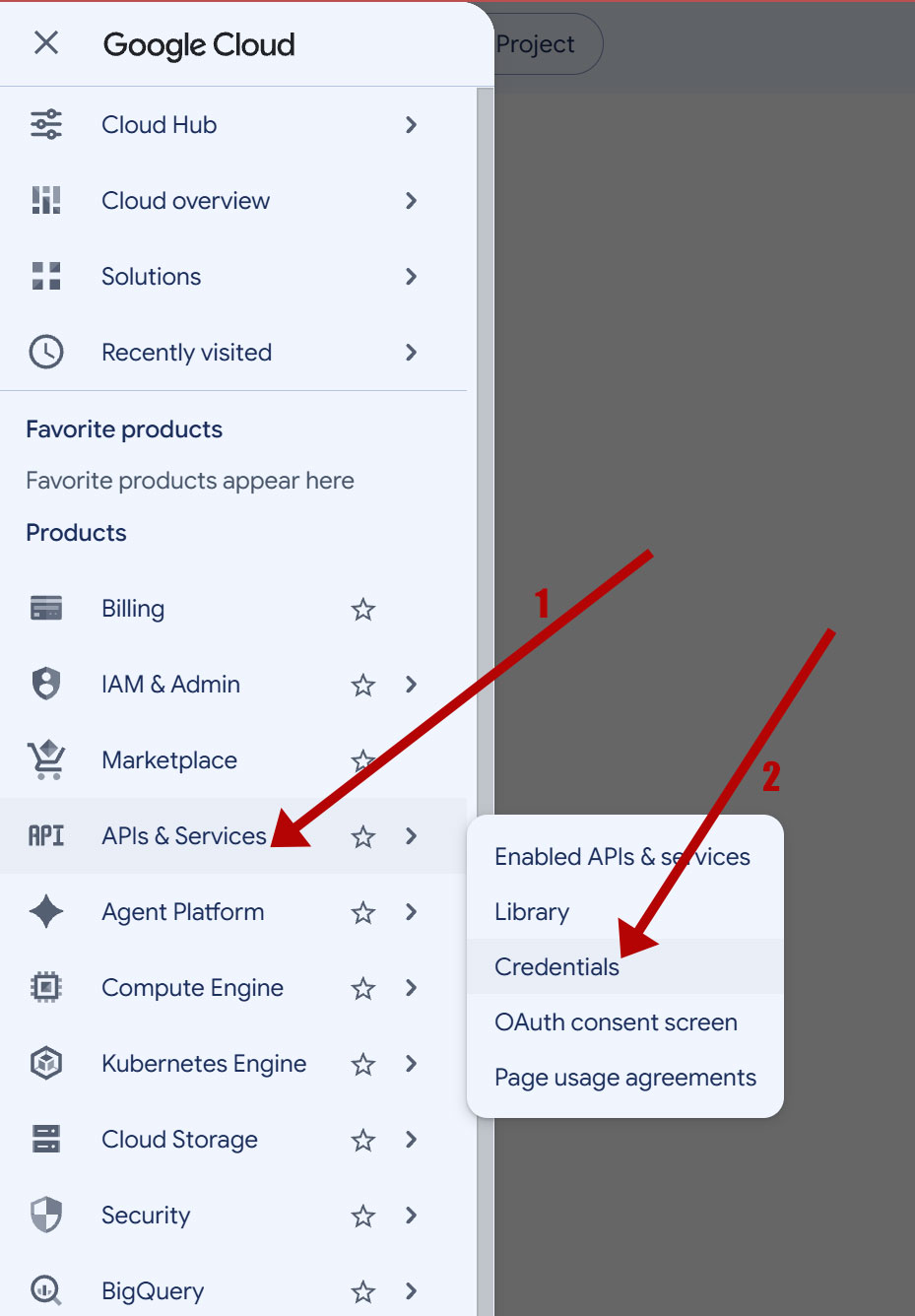This screenshot has width=915, height=1316.
Task: Click the Cloud overview dashboard icon
Action: [46, 200]
